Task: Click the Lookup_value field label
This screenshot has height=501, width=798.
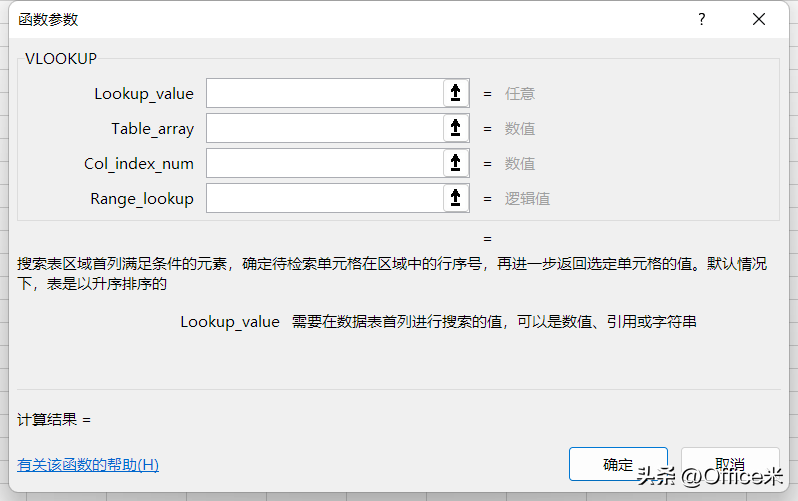Action: pos(144,94)
